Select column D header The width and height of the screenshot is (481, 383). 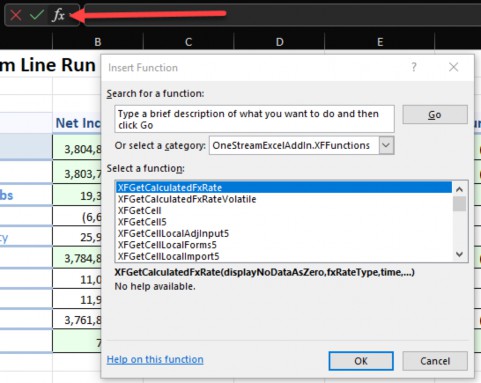[280, 42]
